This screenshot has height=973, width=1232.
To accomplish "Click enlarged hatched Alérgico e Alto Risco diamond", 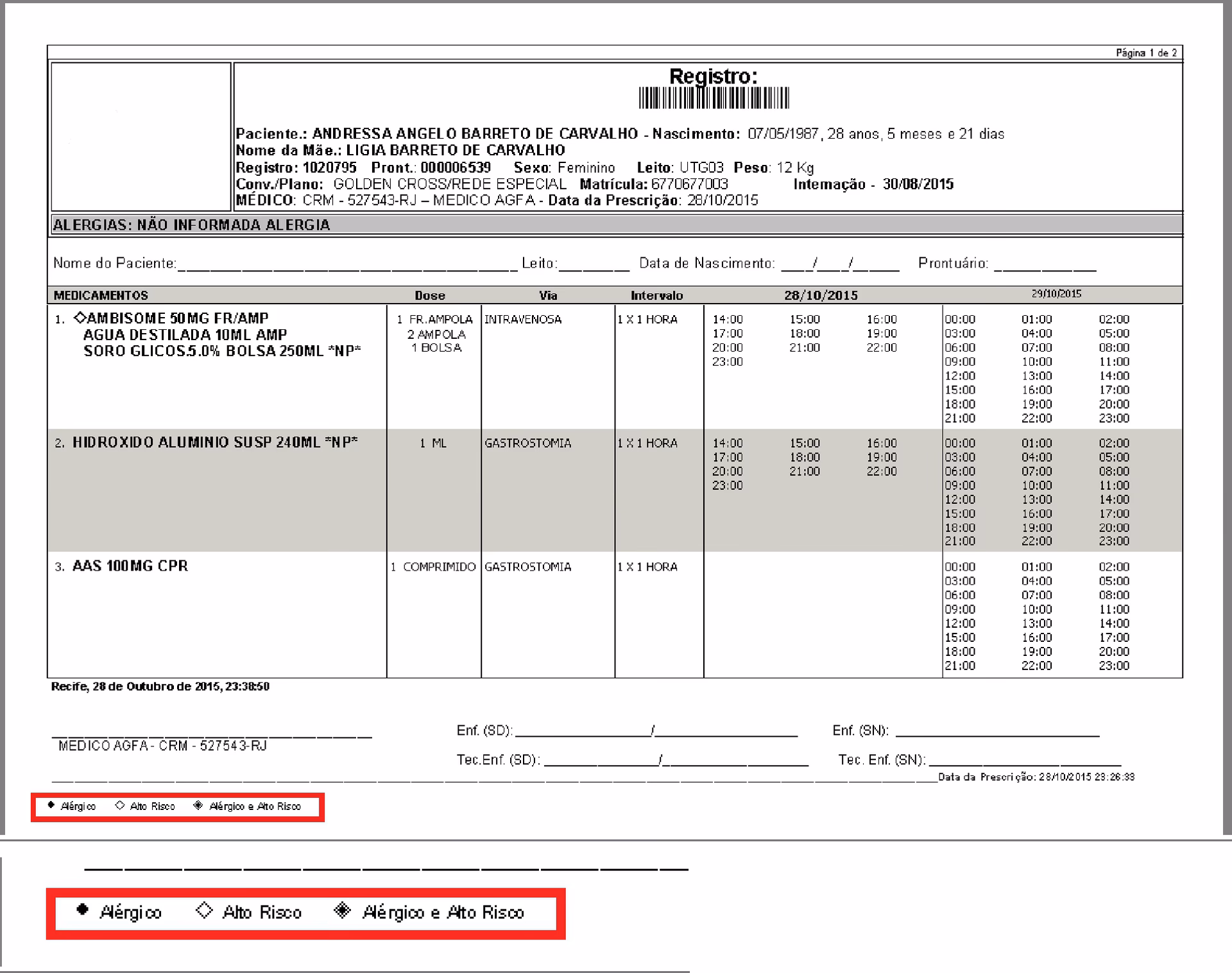I will (343, 909).
